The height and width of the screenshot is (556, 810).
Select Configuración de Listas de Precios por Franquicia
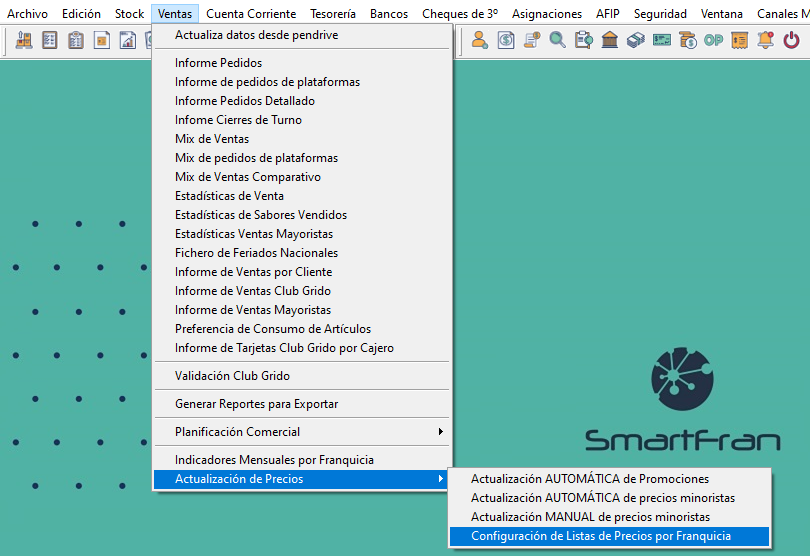coord(600,536)
